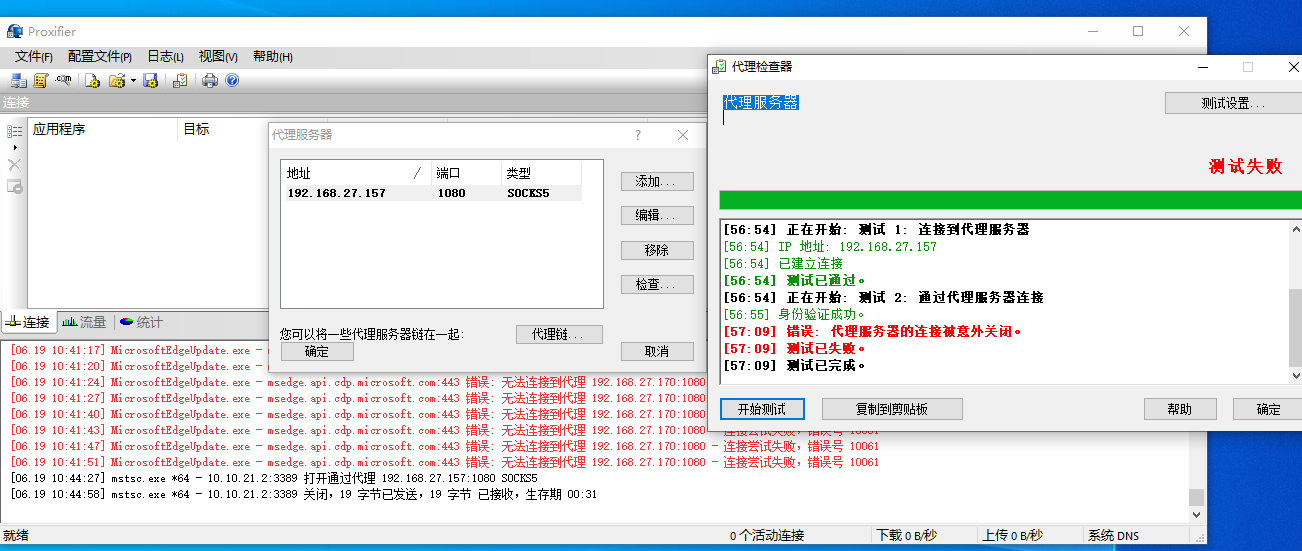Click 检查... button in proxy servers dialog
This screenshot has height=551, width=1302.
click(x=657, y=284)
